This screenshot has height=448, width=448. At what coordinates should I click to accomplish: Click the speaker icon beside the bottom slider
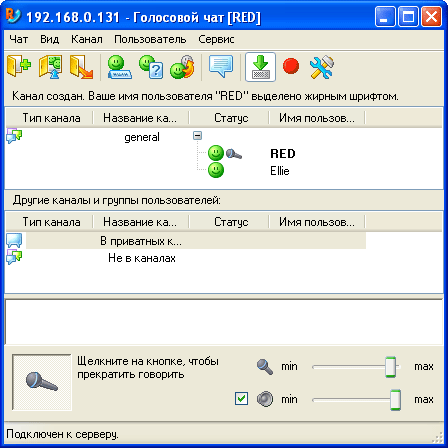click(x=265, y=399)
